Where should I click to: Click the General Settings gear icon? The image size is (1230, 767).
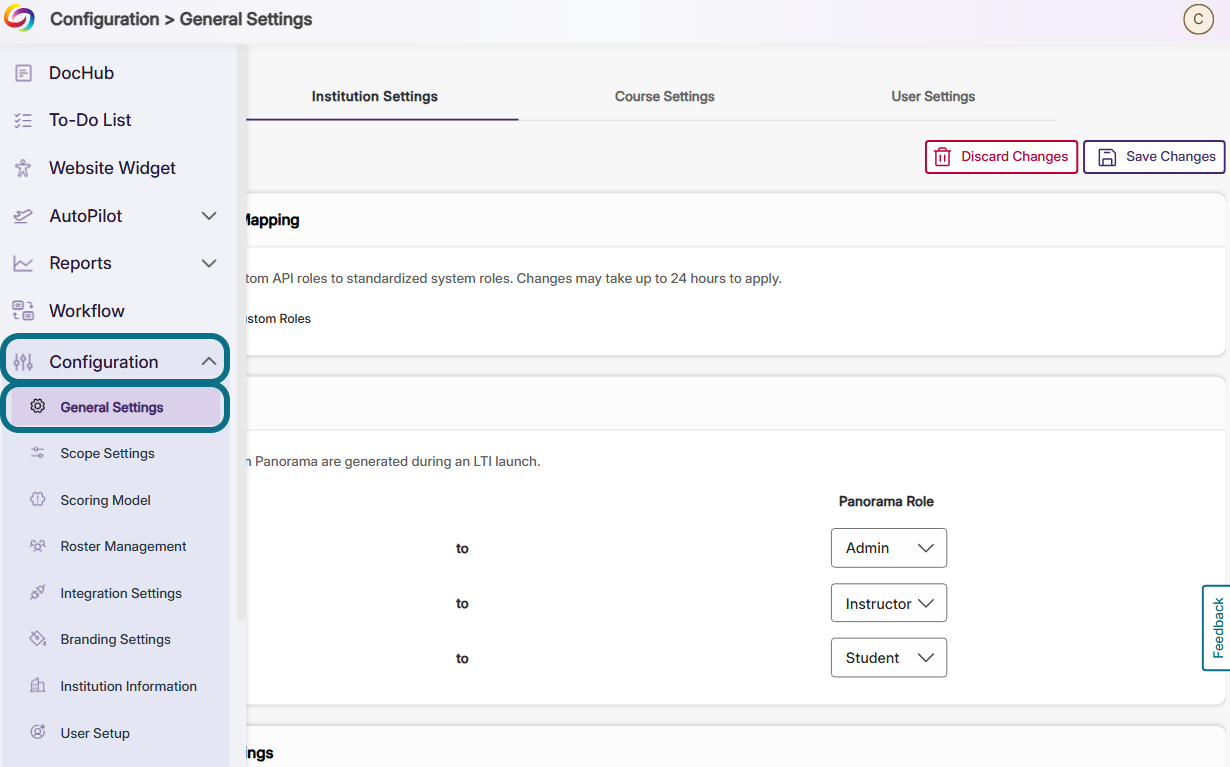pos(38,407)
